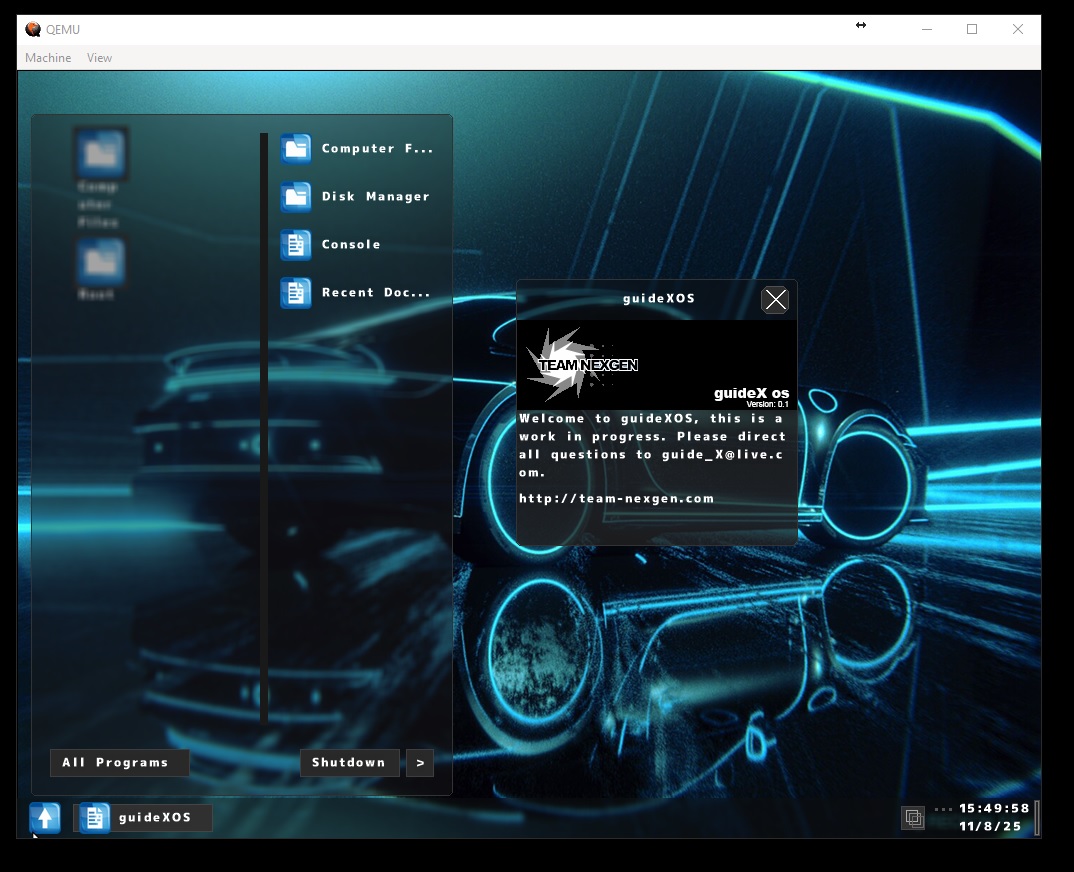1074x872 pixels.
Task: Open the Machine menu in QEMU
Action: [47, 57]
